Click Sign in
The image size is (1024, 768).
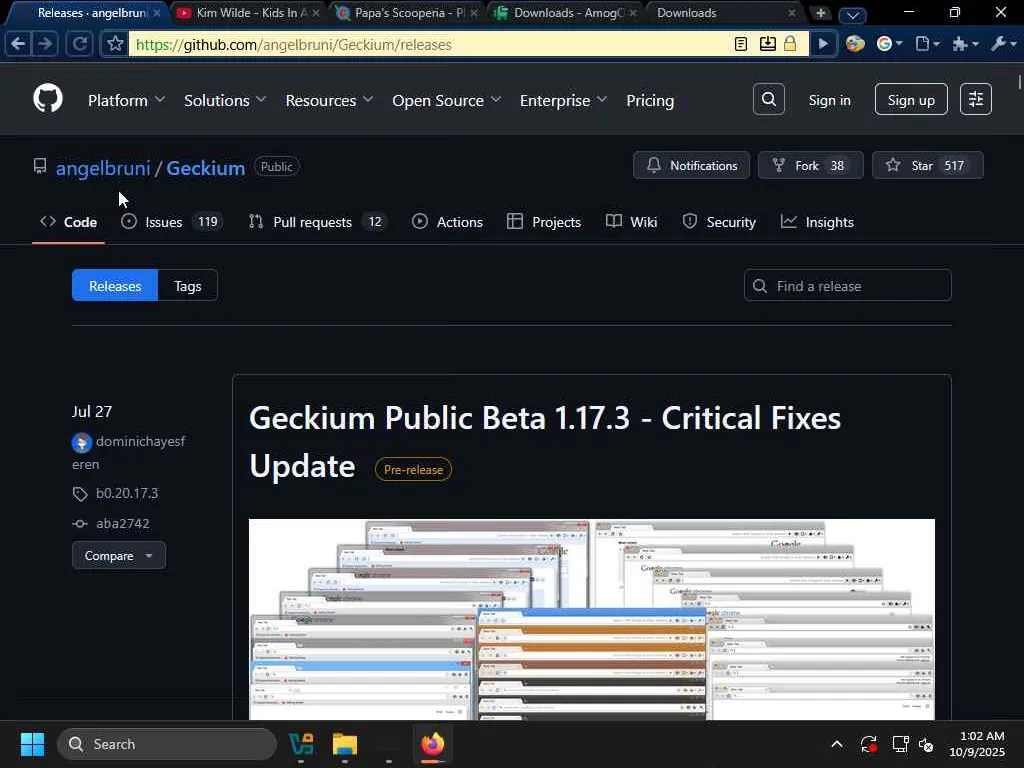829,100
